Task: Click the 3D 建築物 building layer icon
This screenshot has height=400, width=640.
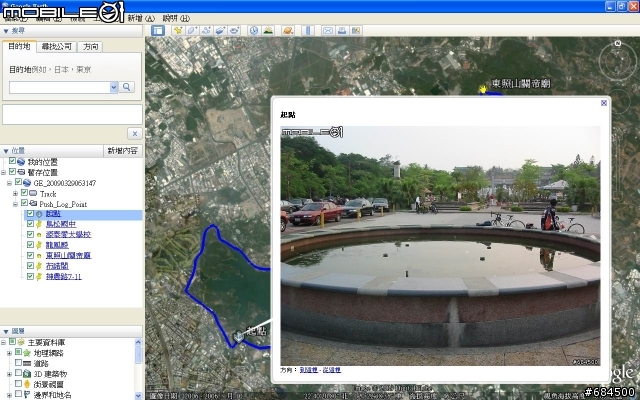Action: pos(27,373)
